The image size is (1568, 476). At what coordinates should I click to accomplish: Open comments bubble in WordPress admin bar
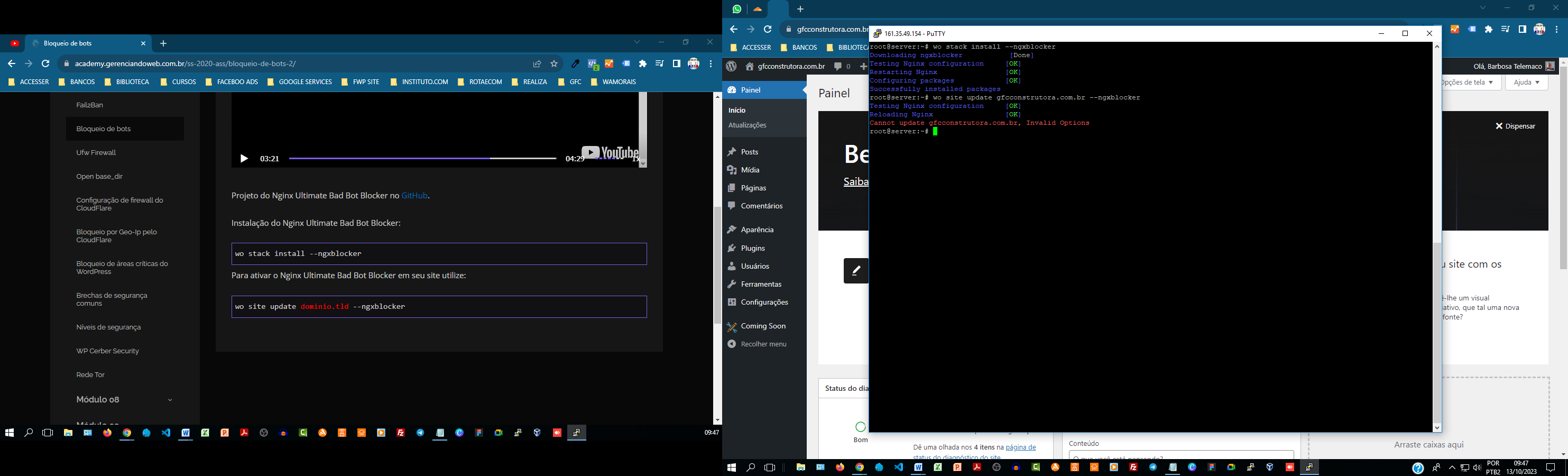click(x=843, y=66)
